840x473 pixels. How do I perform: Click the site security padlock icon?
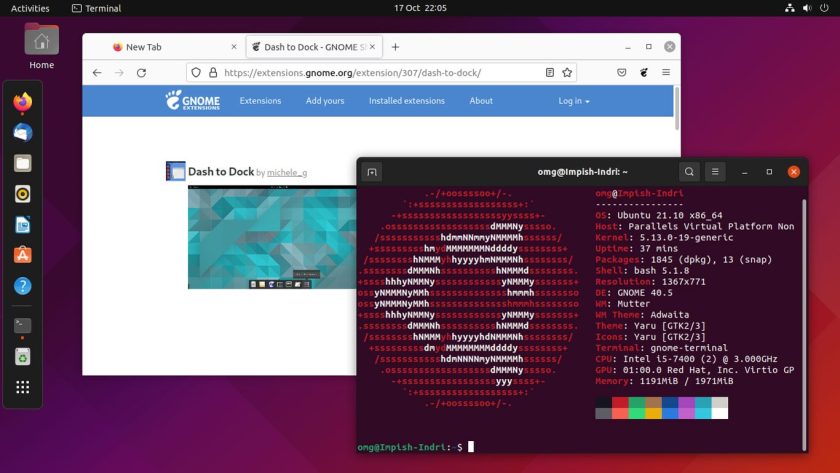213,73
